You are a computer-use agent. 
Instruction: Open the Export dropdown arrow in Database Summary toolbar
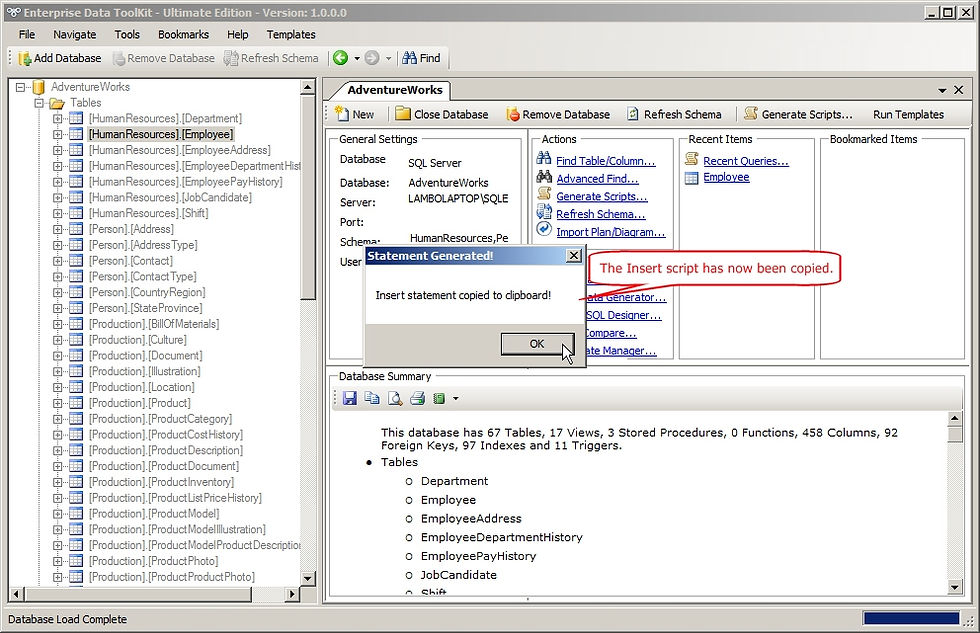pos(456,399)
